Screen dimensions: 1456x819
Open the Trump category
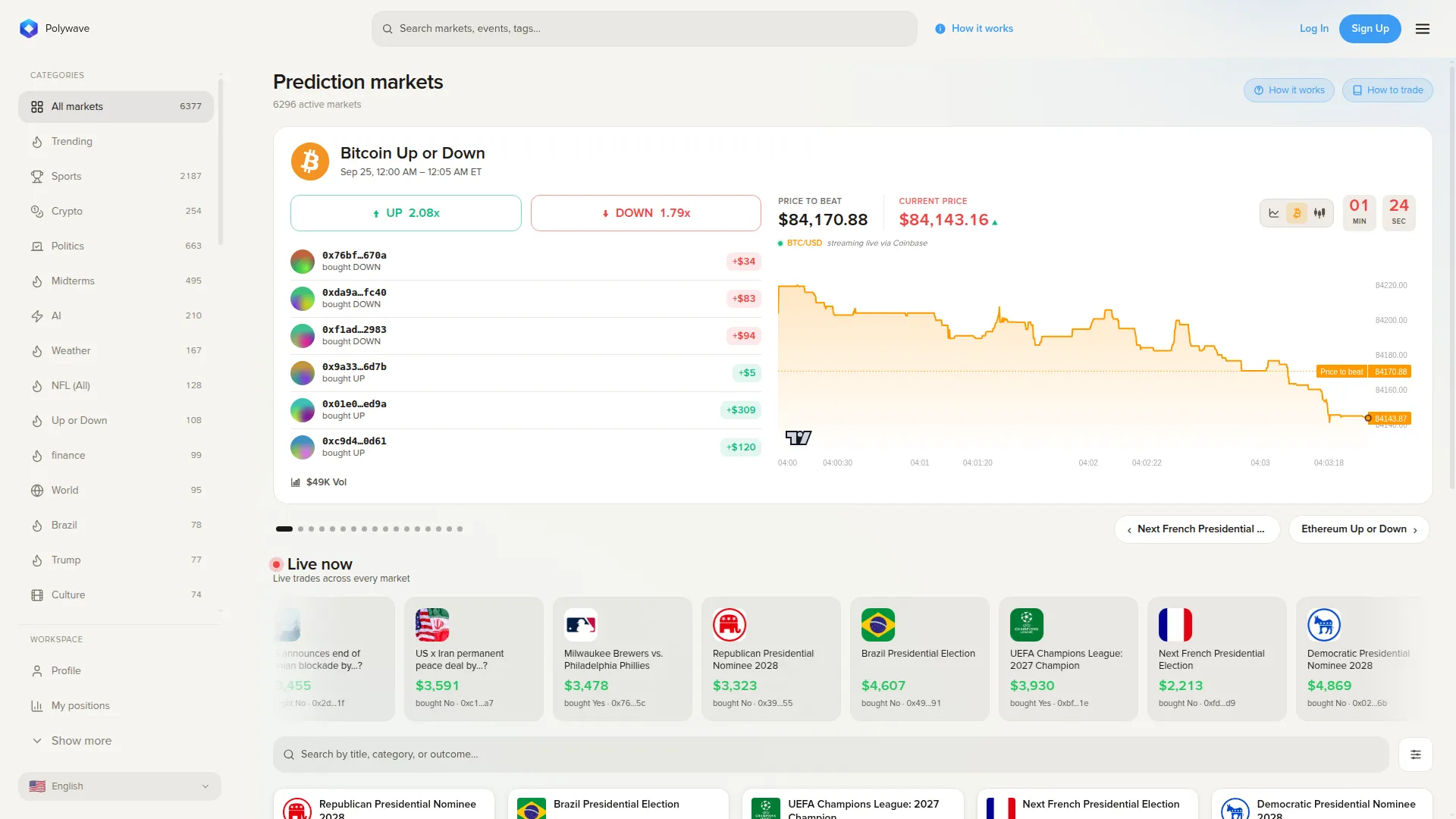[x=116, y=560]
